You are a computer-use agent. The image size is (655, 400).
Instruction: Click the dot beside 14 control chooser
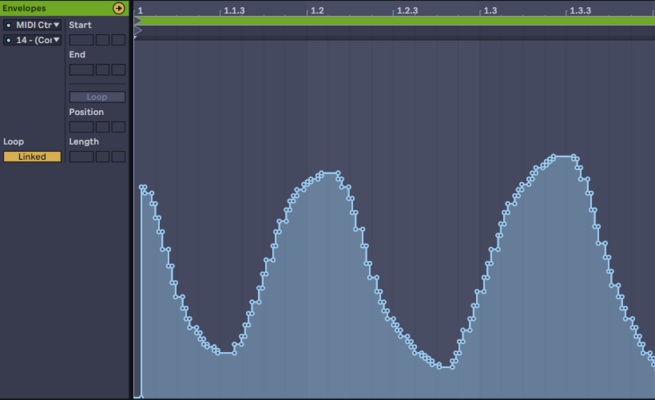[x=8, y=40]
